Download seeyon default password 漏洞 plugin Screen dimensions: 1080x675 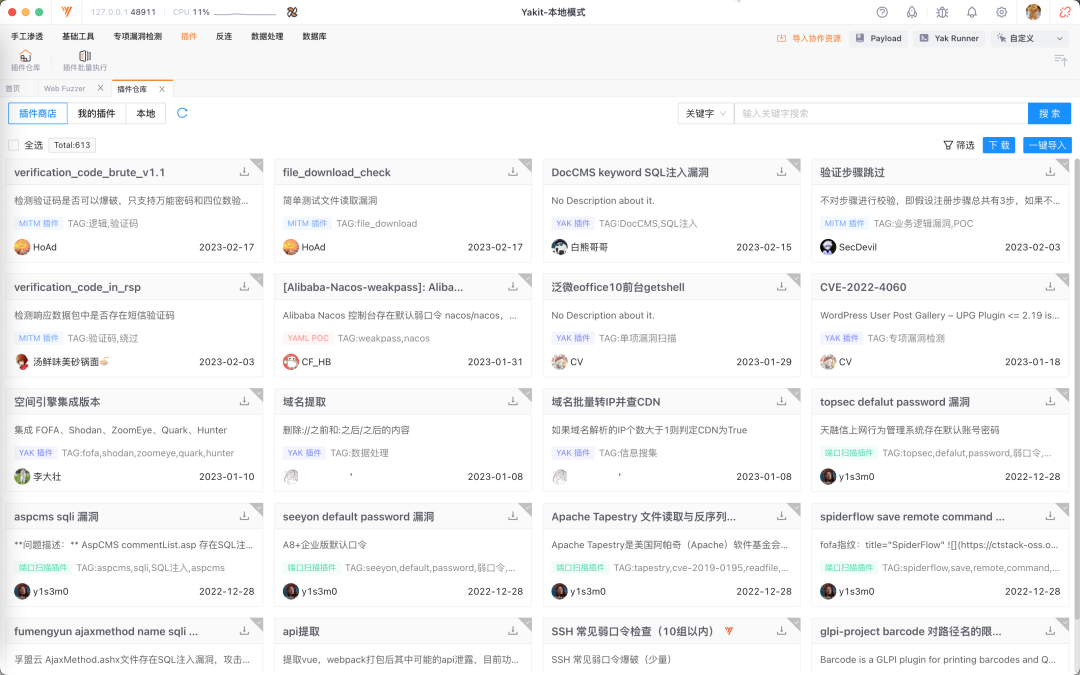point(513,516)
